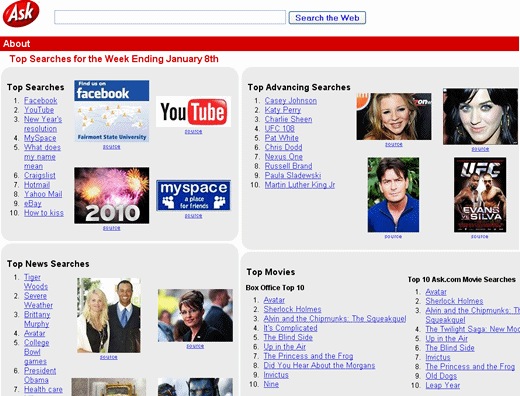Open the Charlie Sheen link
520x396 pixels.
point(288,119)
